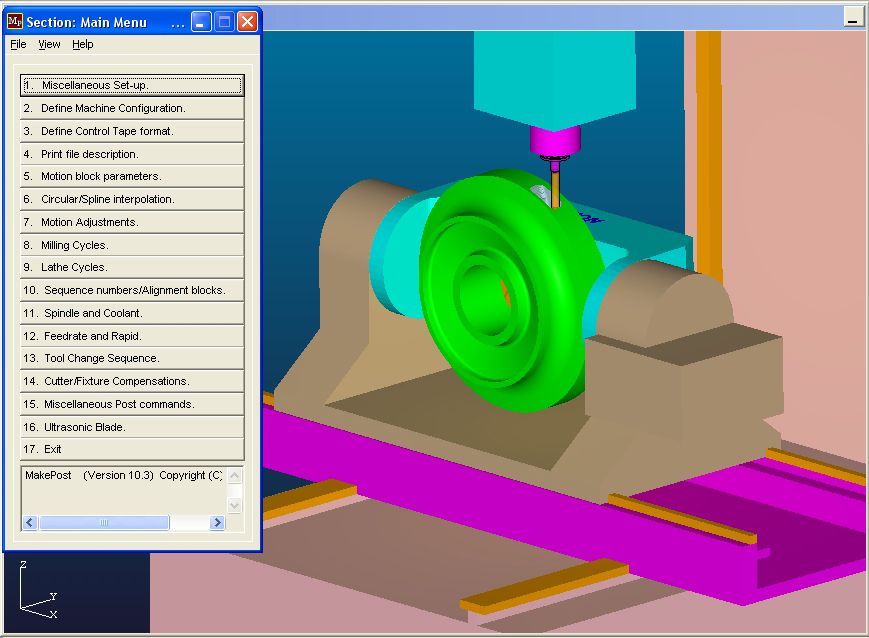Open Ultrasonic Blade settings
The image size is (869, 638).
[132, 427]
